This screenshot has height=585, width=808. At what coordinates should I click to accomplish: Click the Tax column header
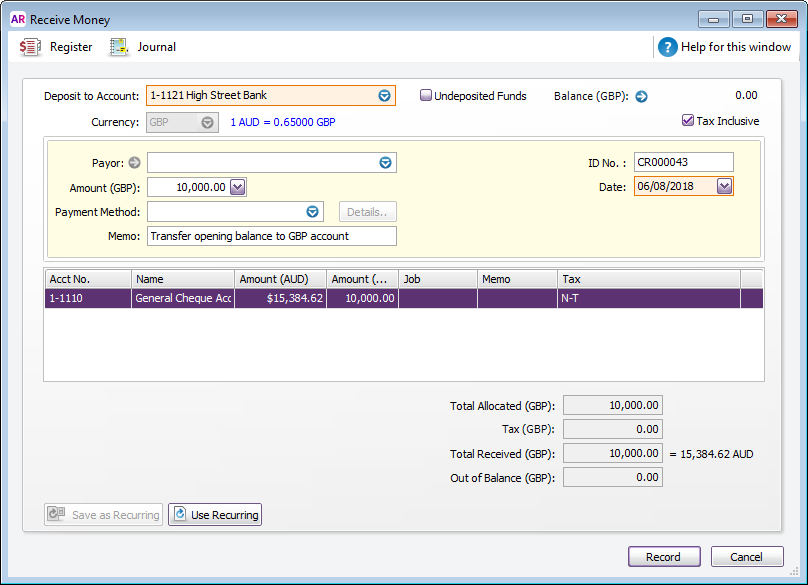pos(648,279)
